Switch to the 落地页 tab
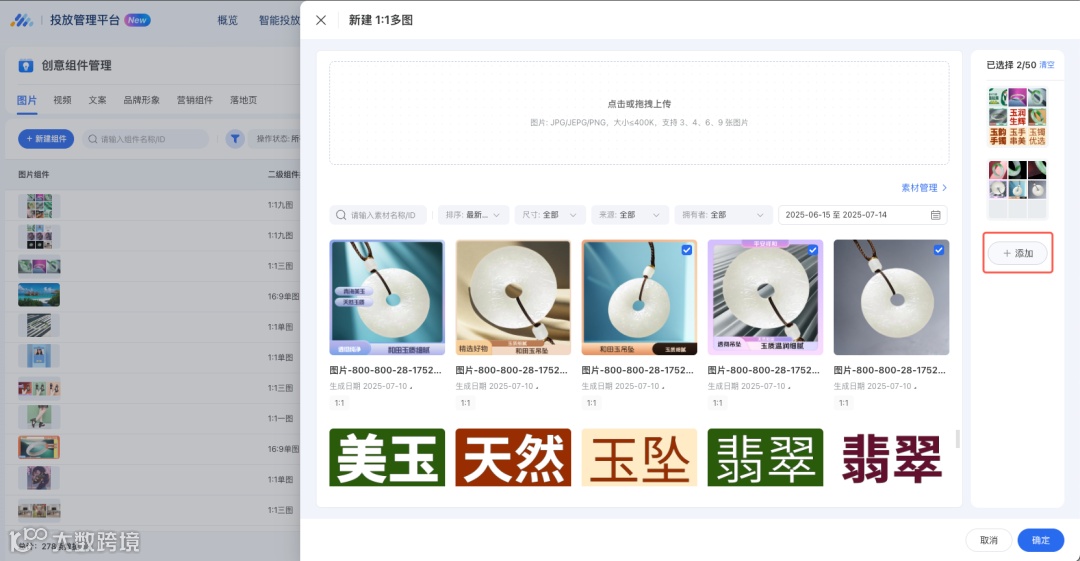 [244, 100]
